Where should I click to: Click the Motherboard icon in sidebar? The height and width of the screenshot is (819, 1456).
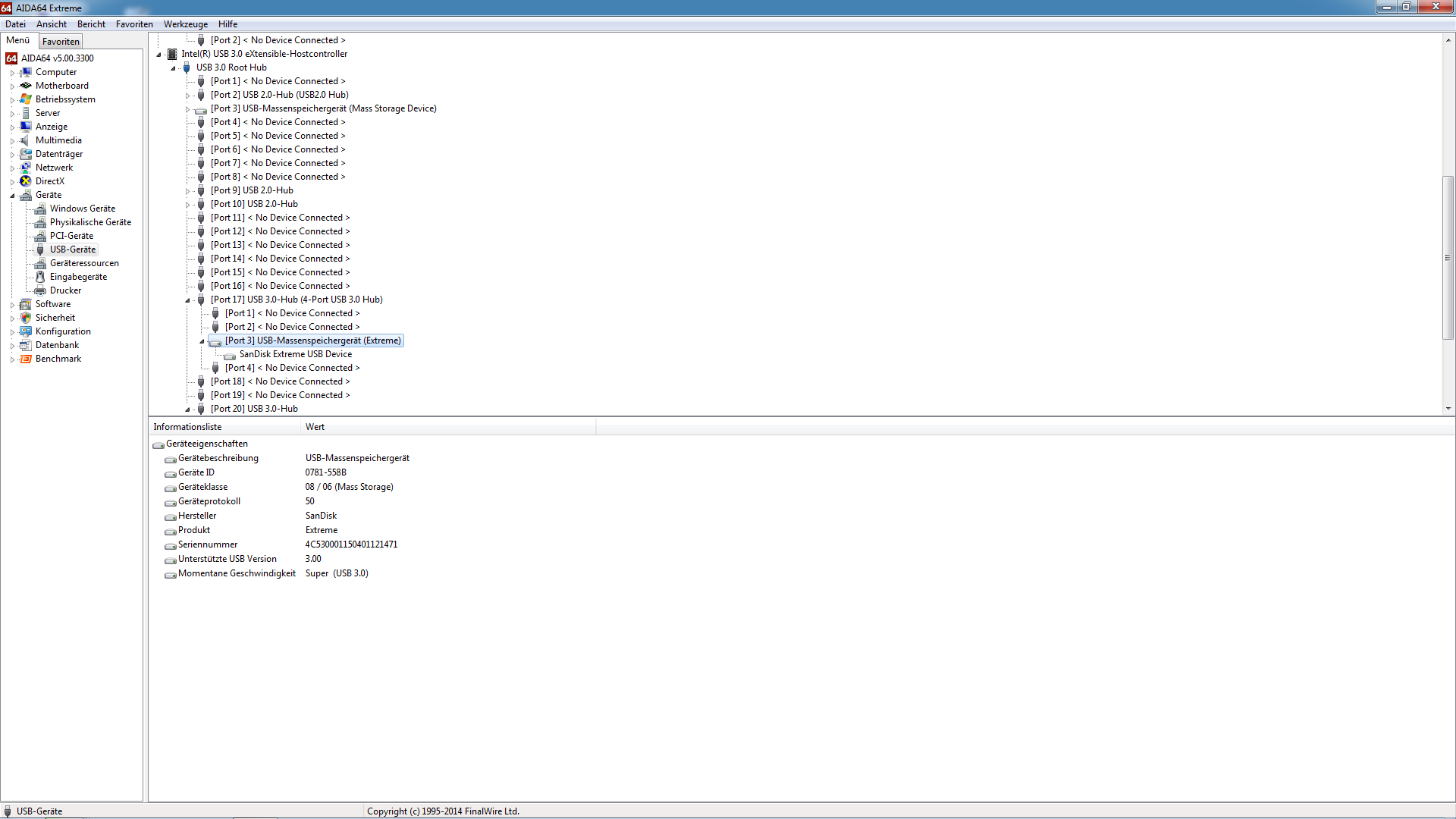26,86
